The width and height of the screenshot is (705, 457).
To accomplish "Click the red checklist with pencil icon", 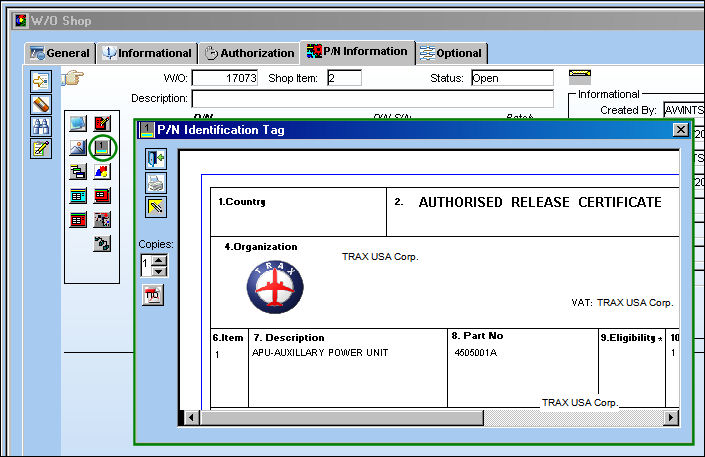I will 103,123.
